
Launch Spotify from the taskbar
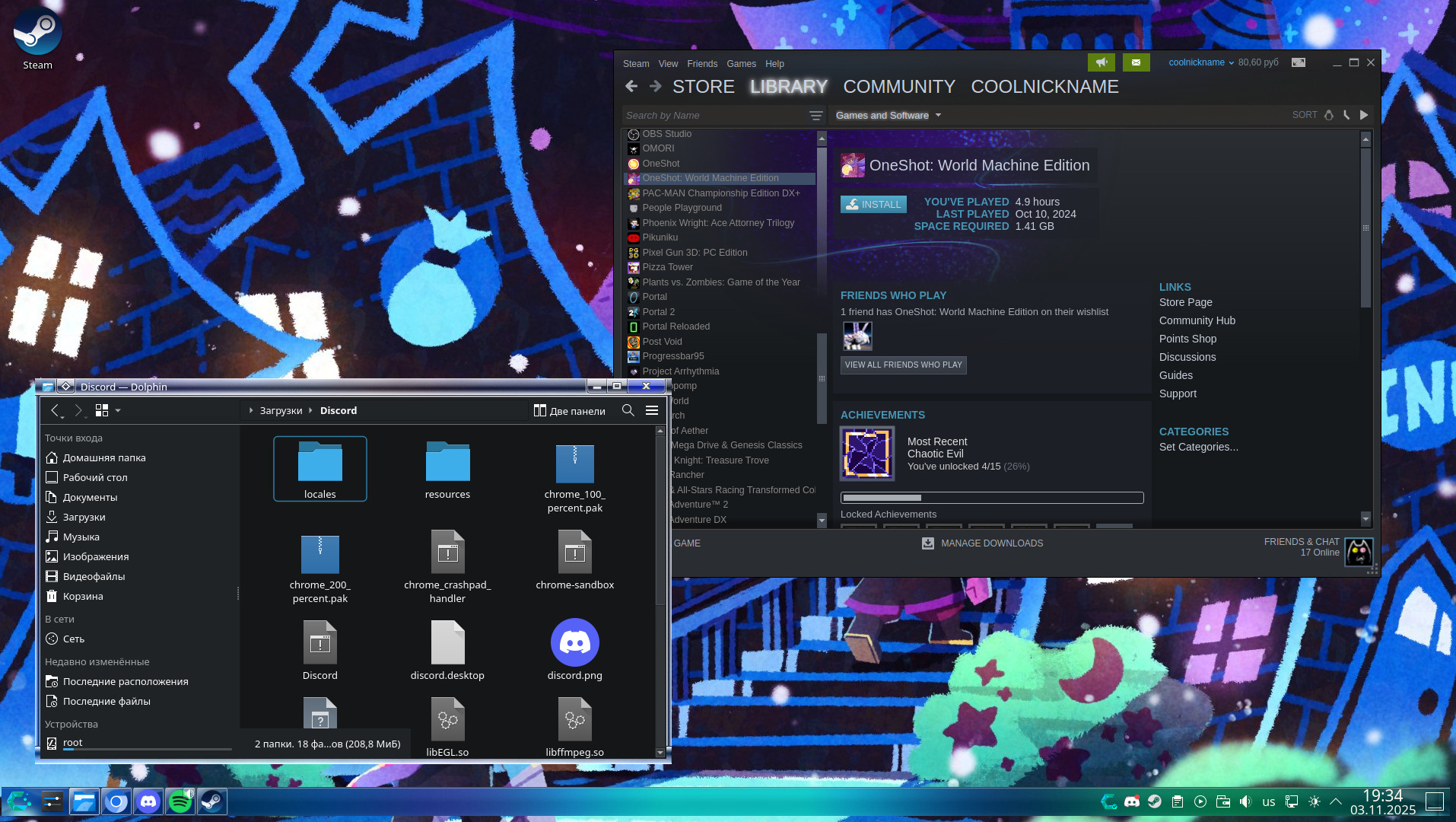click(x=180, y=801)
